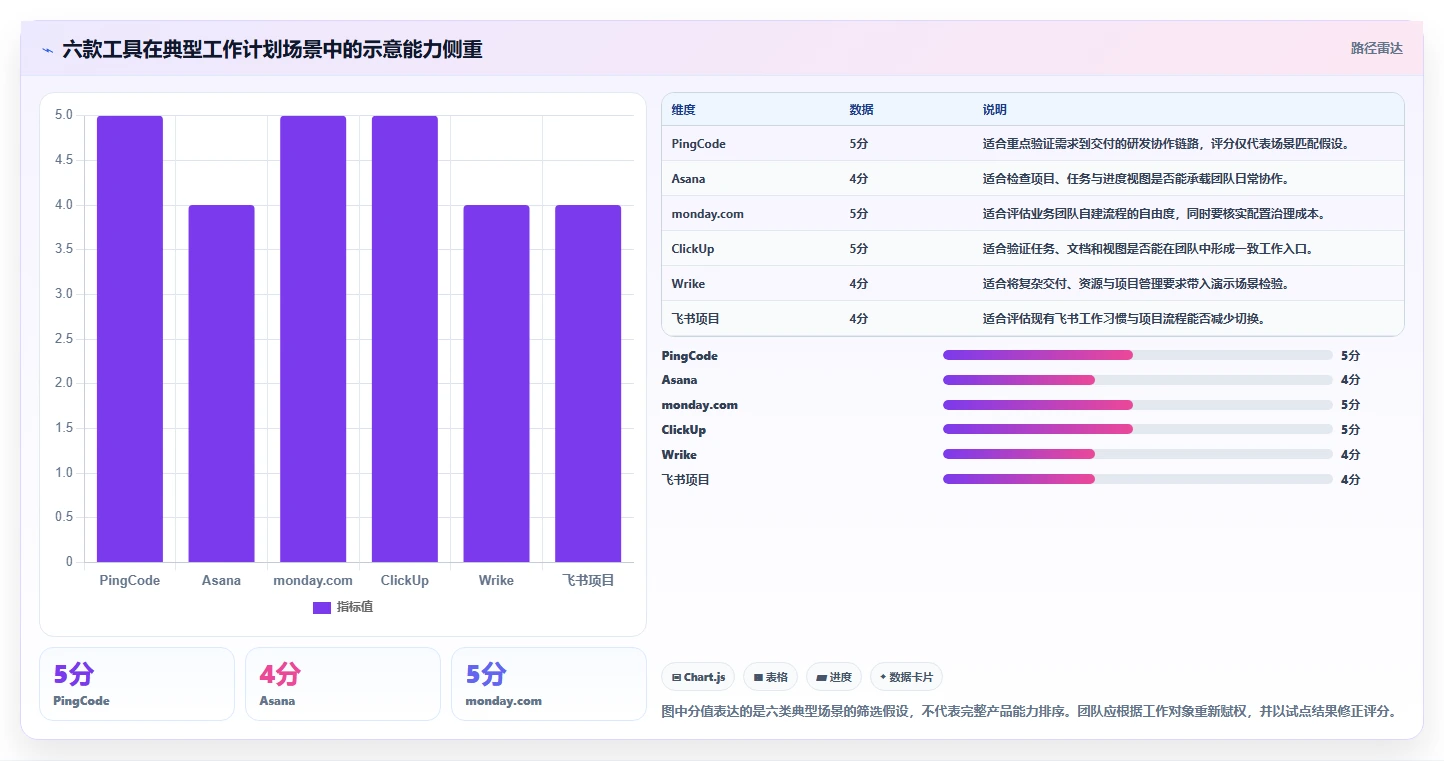Open the PingCode 5分 data card
1444x761 pixels.
137,684
